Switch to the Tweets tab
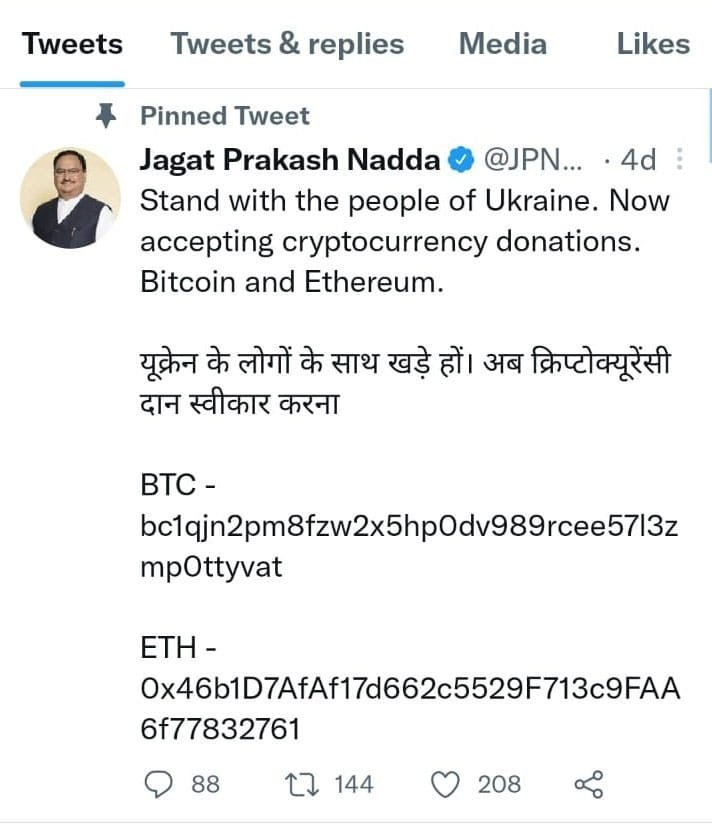Viewport: 712px width, 824px height. point(73,44)
